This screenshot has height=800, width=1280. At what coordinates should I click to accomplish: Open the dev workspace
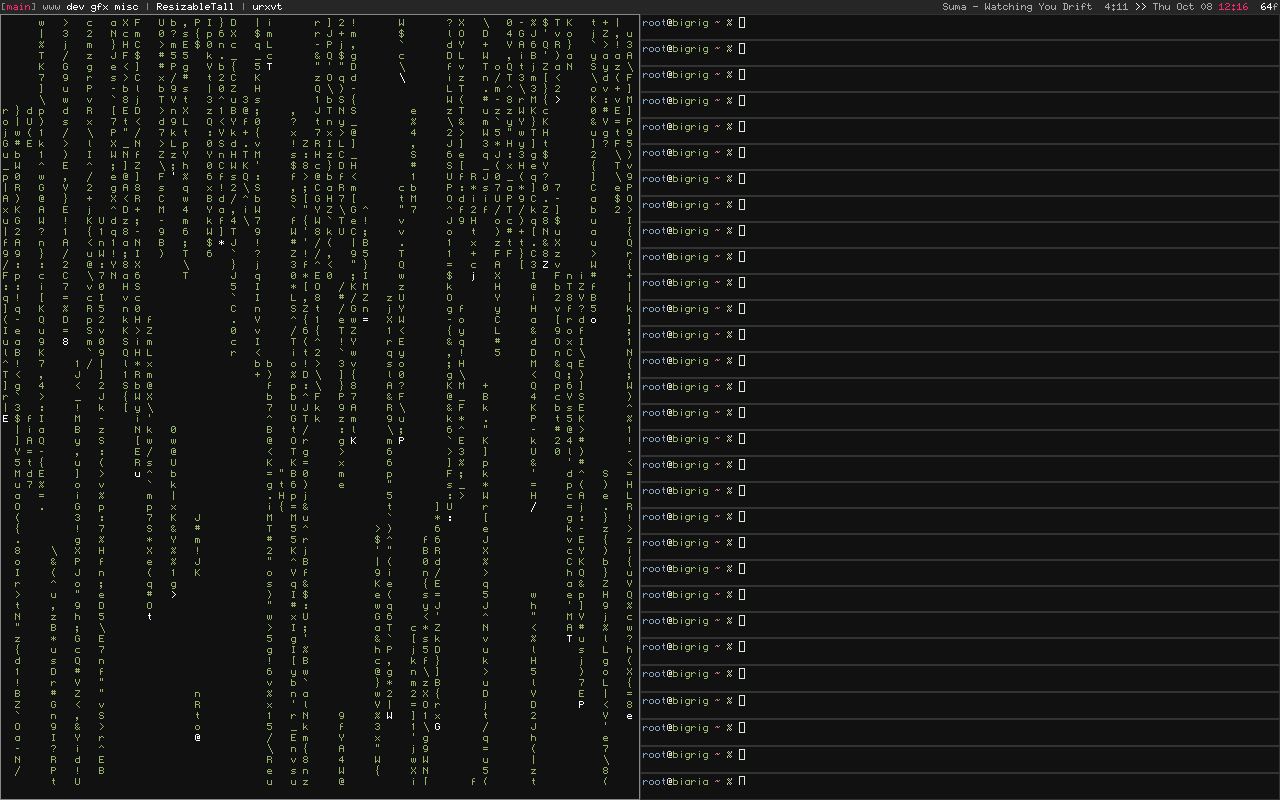[x=75, y=7]
